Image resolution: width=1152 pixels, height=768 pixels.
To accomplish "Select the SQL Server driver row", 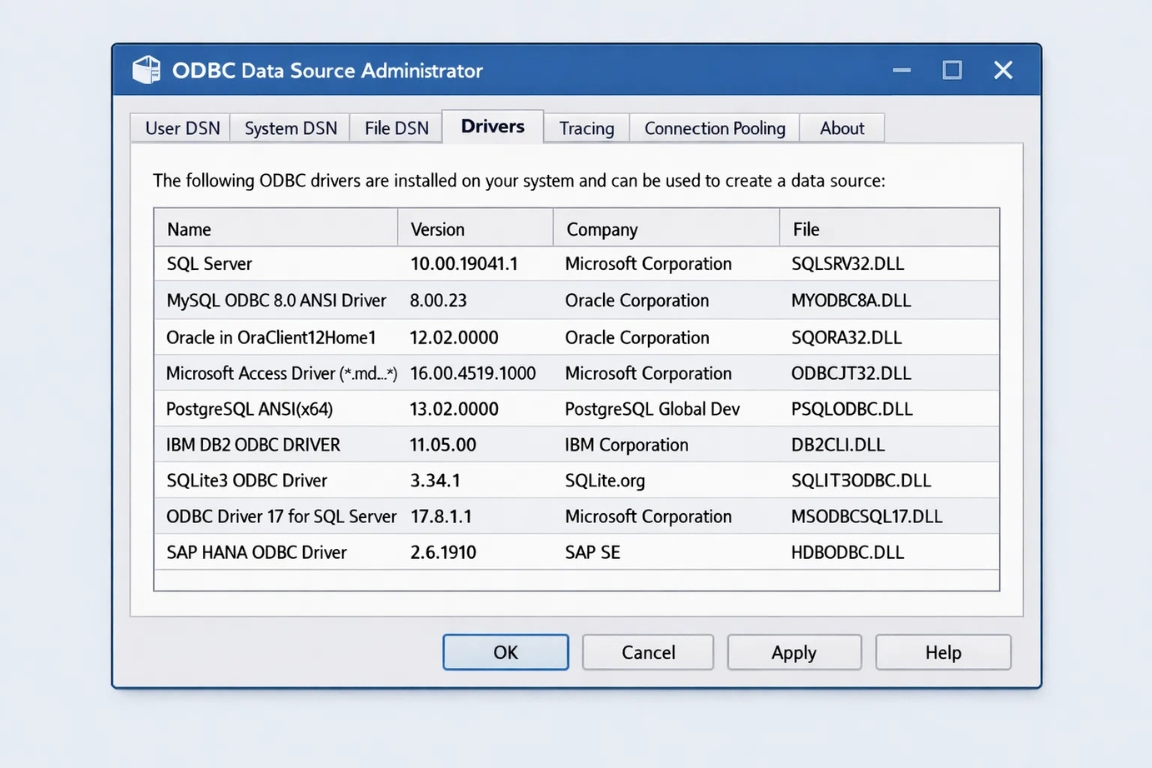I will [400, 264].
